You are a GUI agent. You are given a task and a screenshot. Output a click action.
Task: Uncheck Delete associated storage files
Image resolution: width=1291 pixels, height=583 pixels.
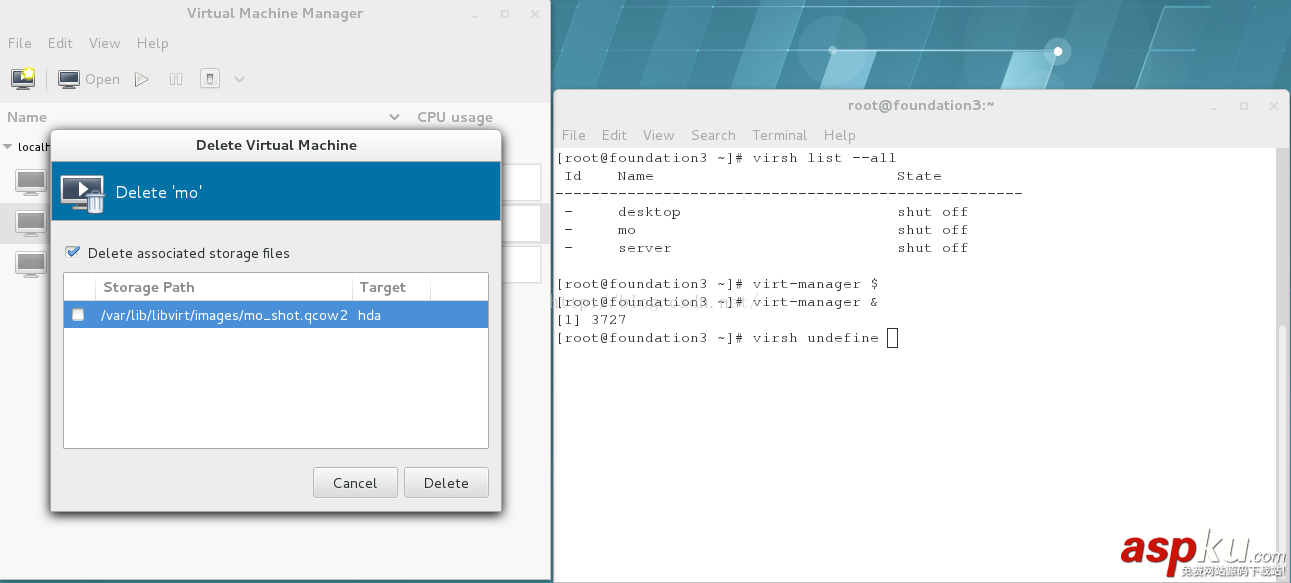pyautogui.click(x=73, y=253)
